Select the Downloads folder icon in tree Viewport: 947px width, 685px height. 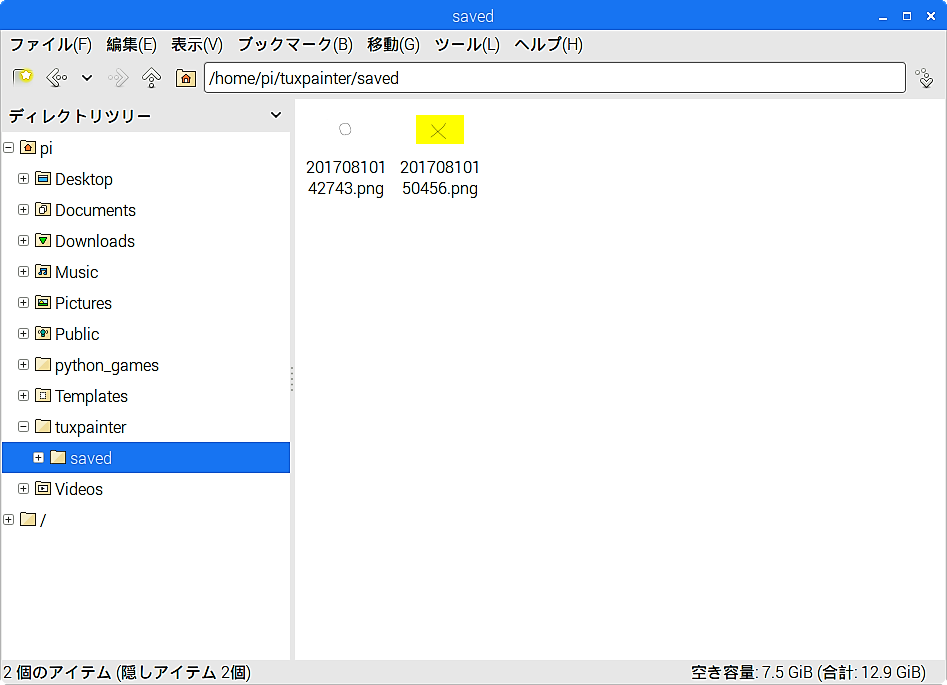(x=43, y=240)
